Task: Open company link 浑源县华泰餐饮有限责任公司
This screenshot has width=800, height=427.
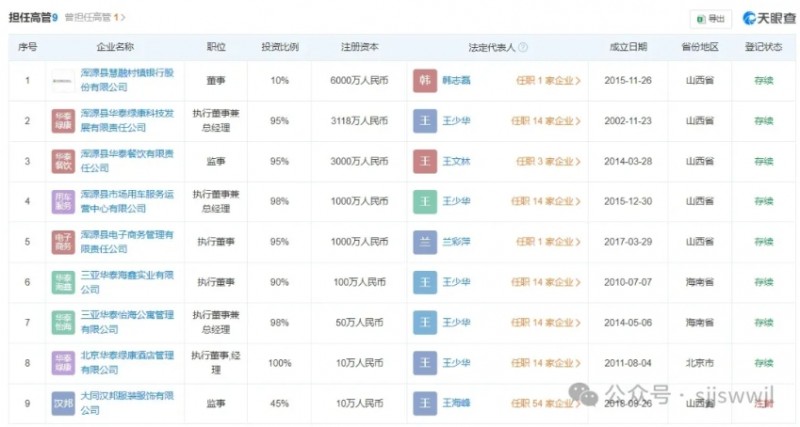Action: pos(127,161)
